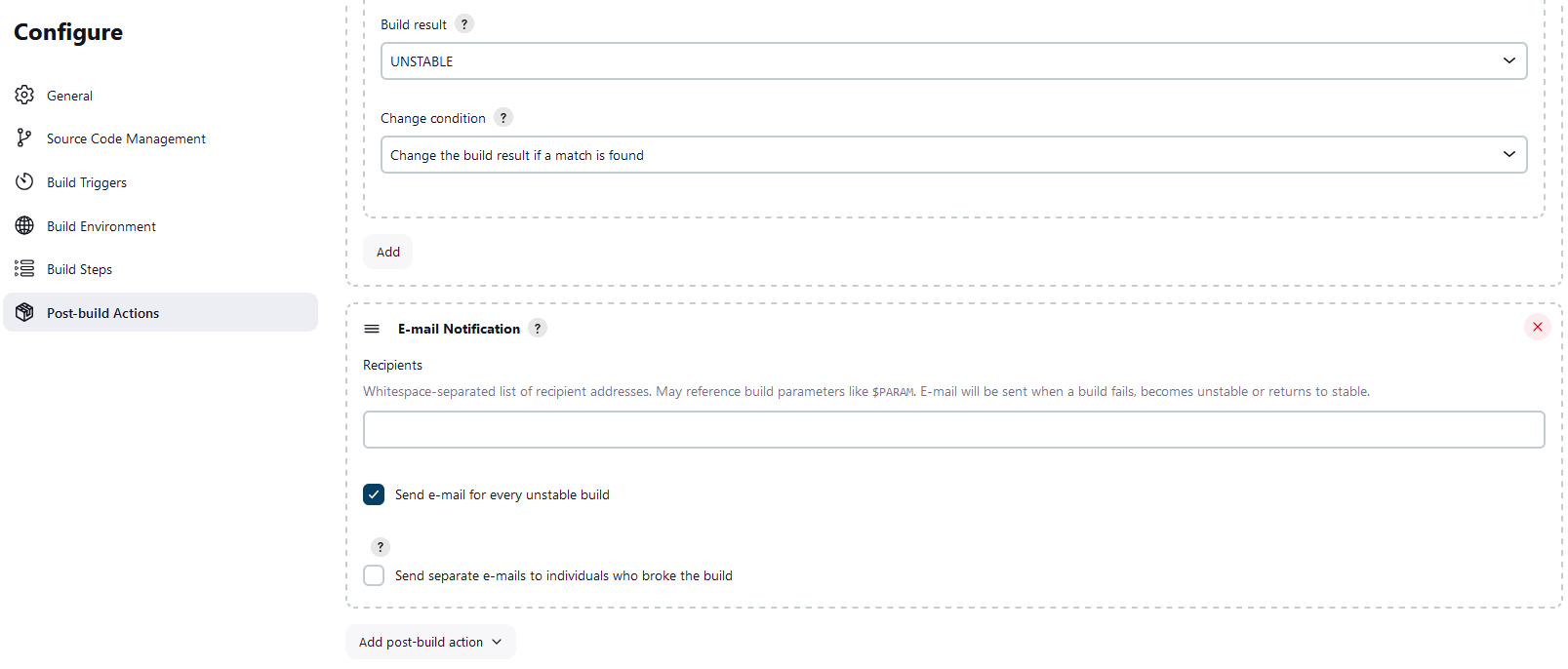Click inside the Recipients input field
1568x669 pixels.
click(x=953, y=429)
